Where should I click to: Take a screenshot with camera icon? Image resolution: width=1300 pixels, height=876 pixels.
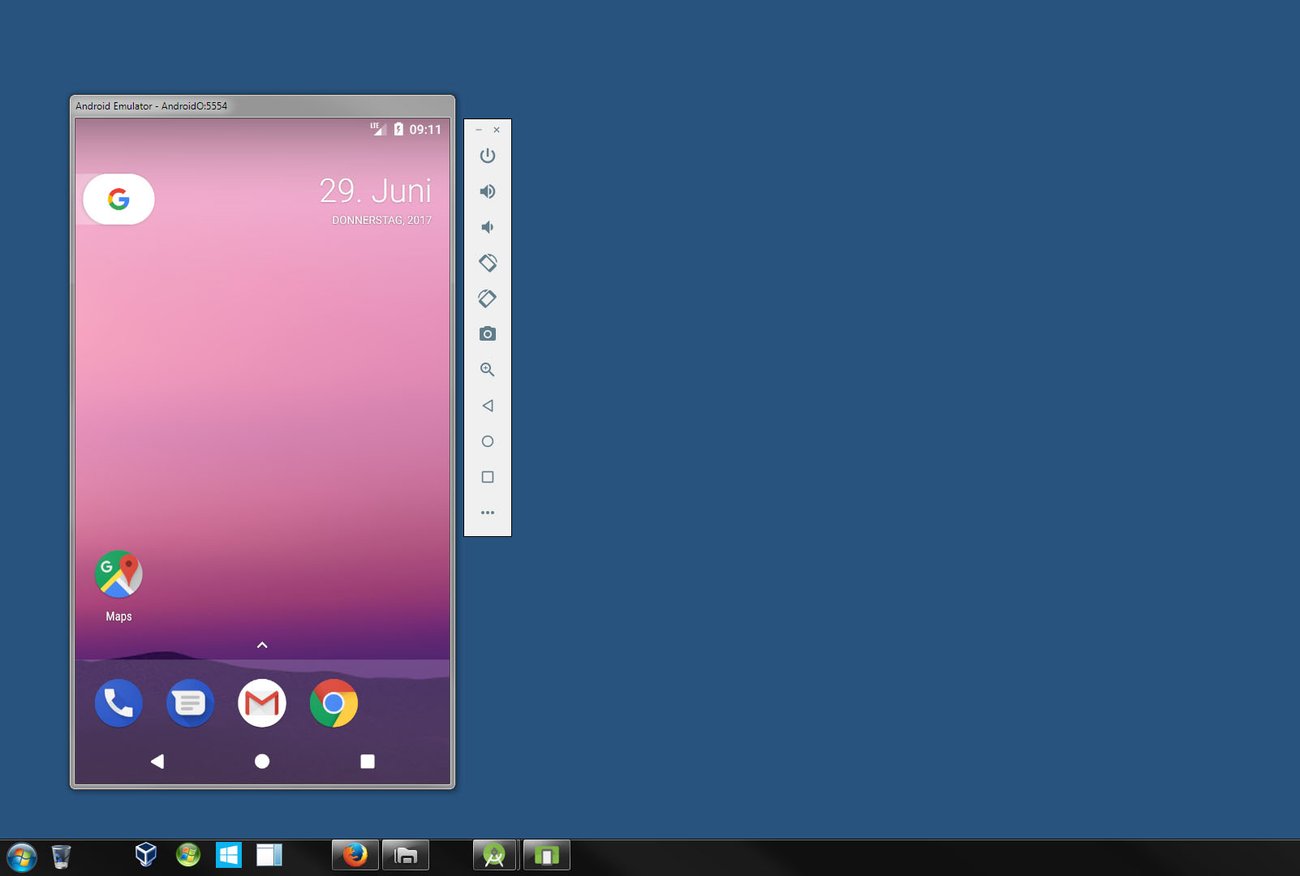point(487,334)
